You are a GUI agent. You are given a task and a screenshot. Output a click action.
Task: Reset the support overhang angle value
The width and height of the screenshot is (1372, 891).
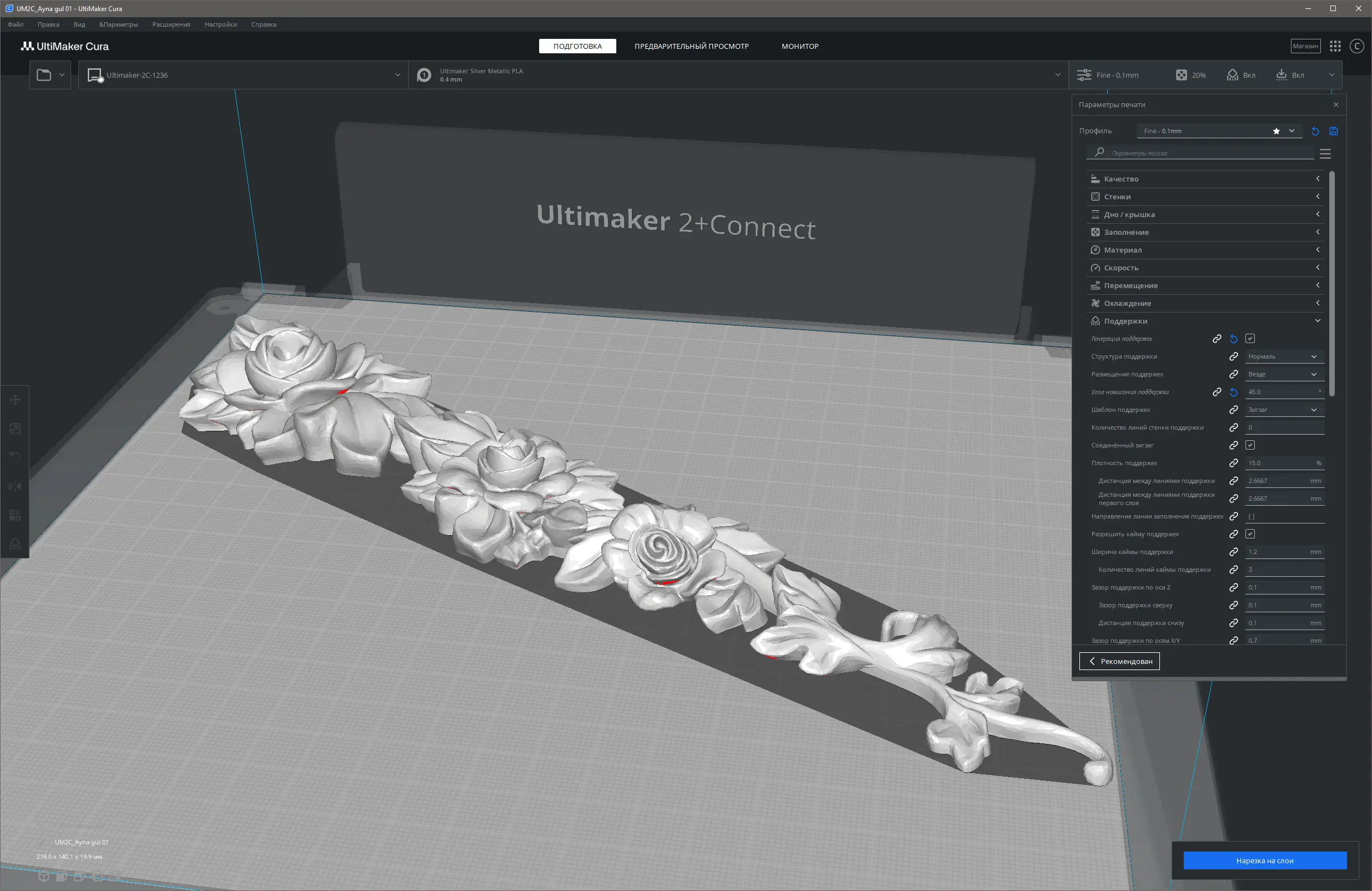click(1234, 392)
